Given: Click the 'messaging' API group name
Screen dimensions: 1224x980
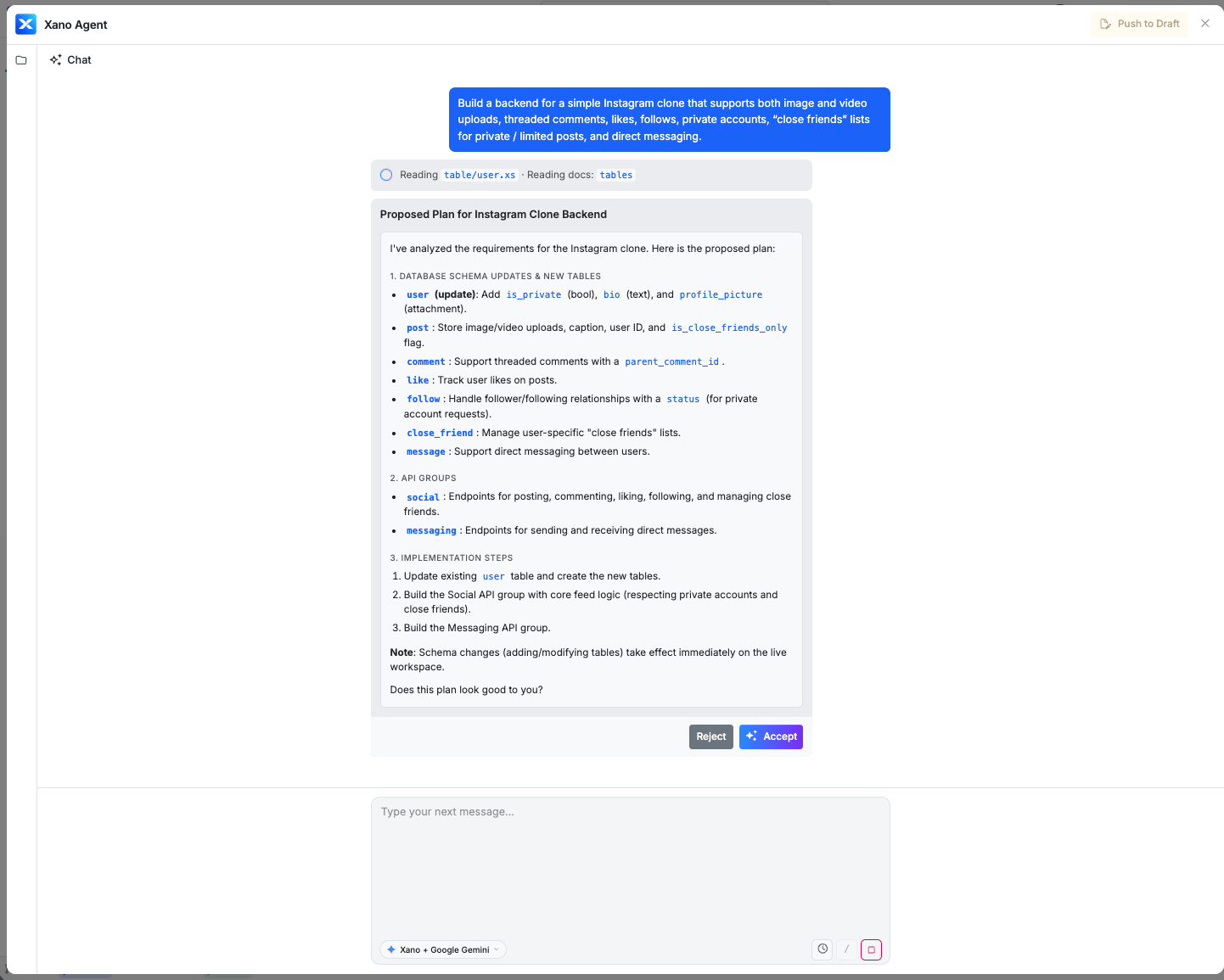Looking at the screenshot, I should pyautogui.click(x=431, y=530).
